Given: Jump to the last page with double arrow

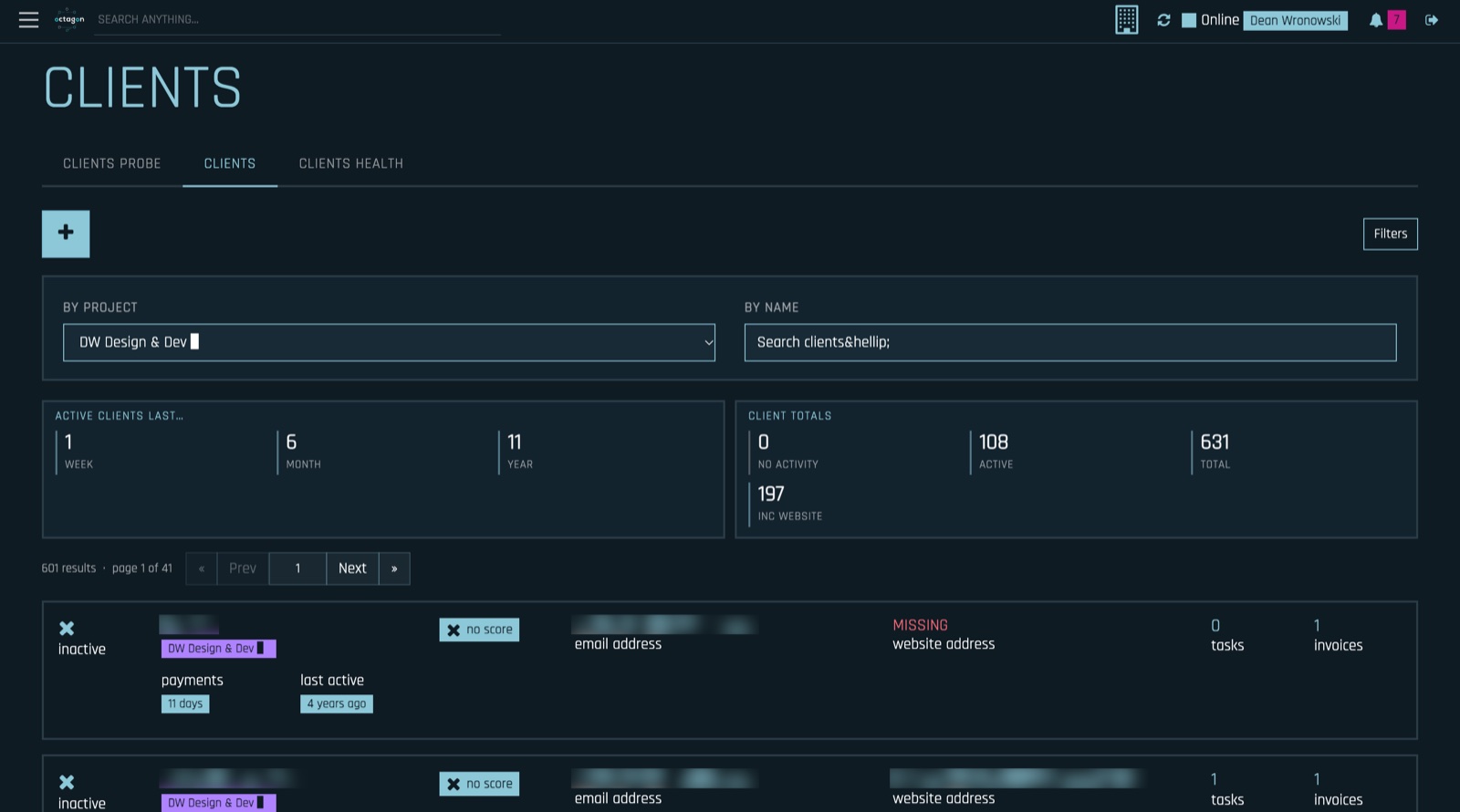Looking at the screenshot, I should [x=394, y=568].
